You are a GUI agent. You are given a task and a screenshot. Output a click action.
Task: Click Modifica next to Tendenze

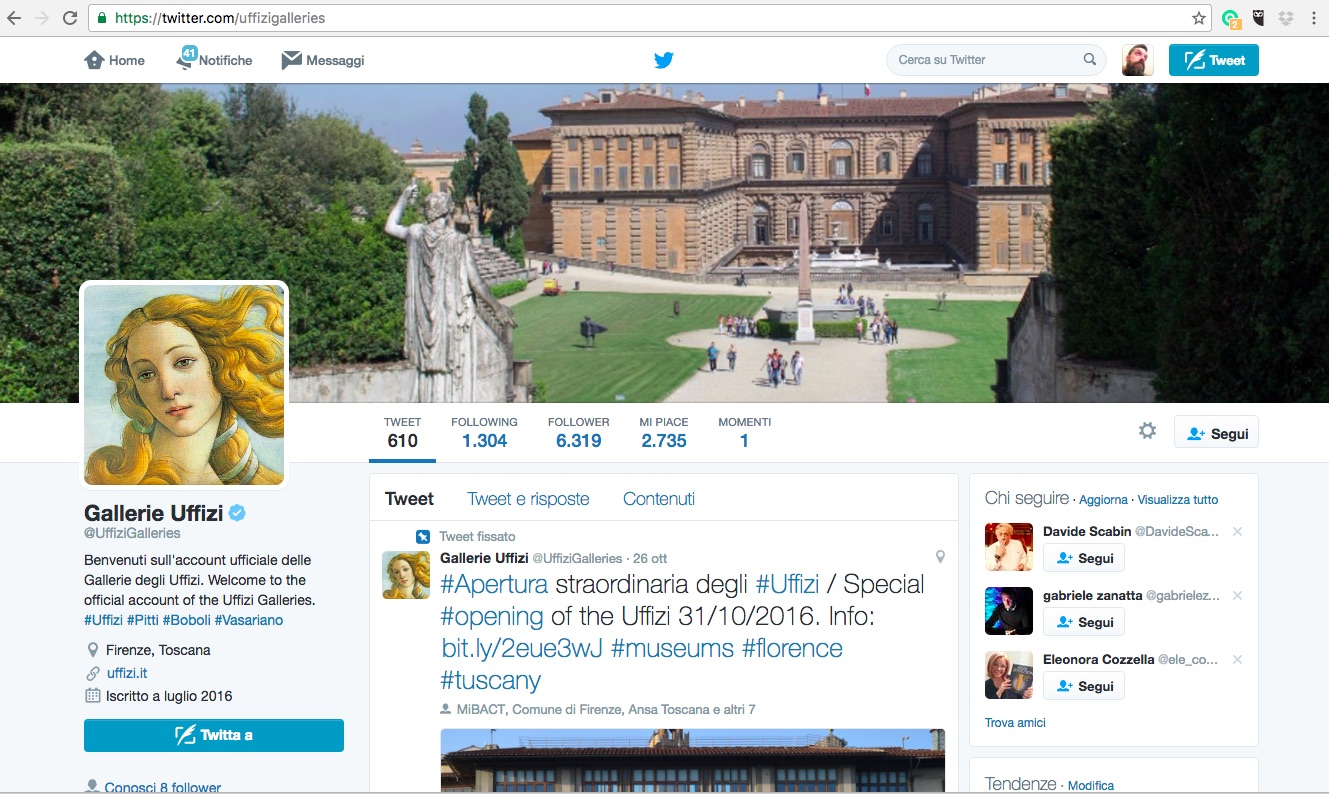(x=1091, y=786)
